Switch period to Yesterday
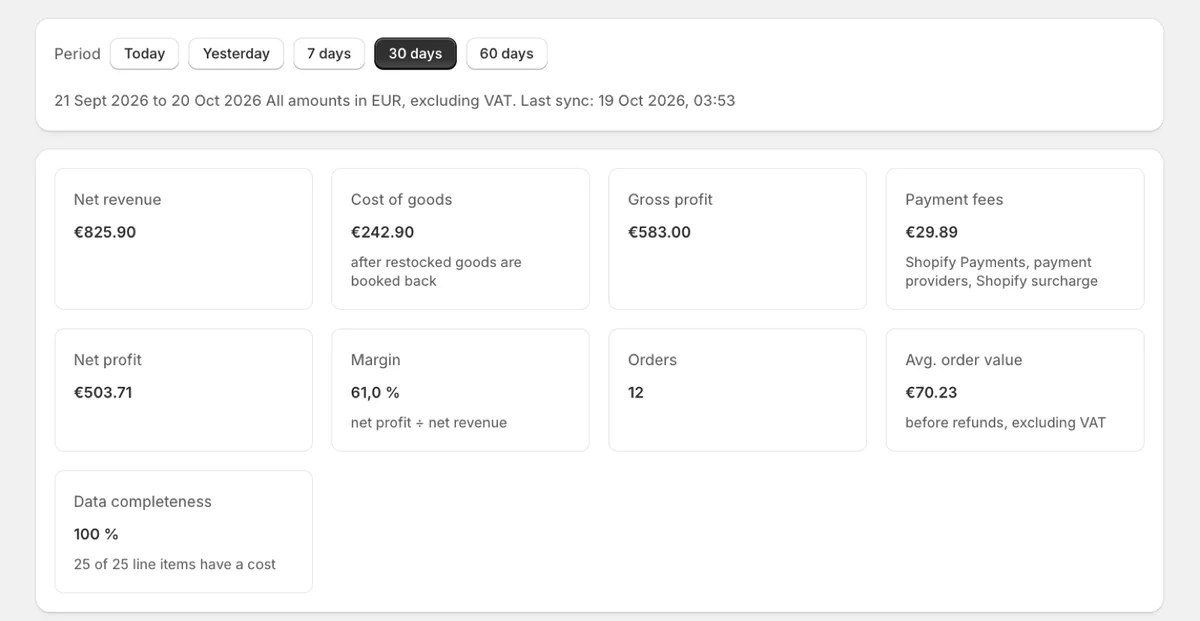1200x621 pixels. (236, 54)
